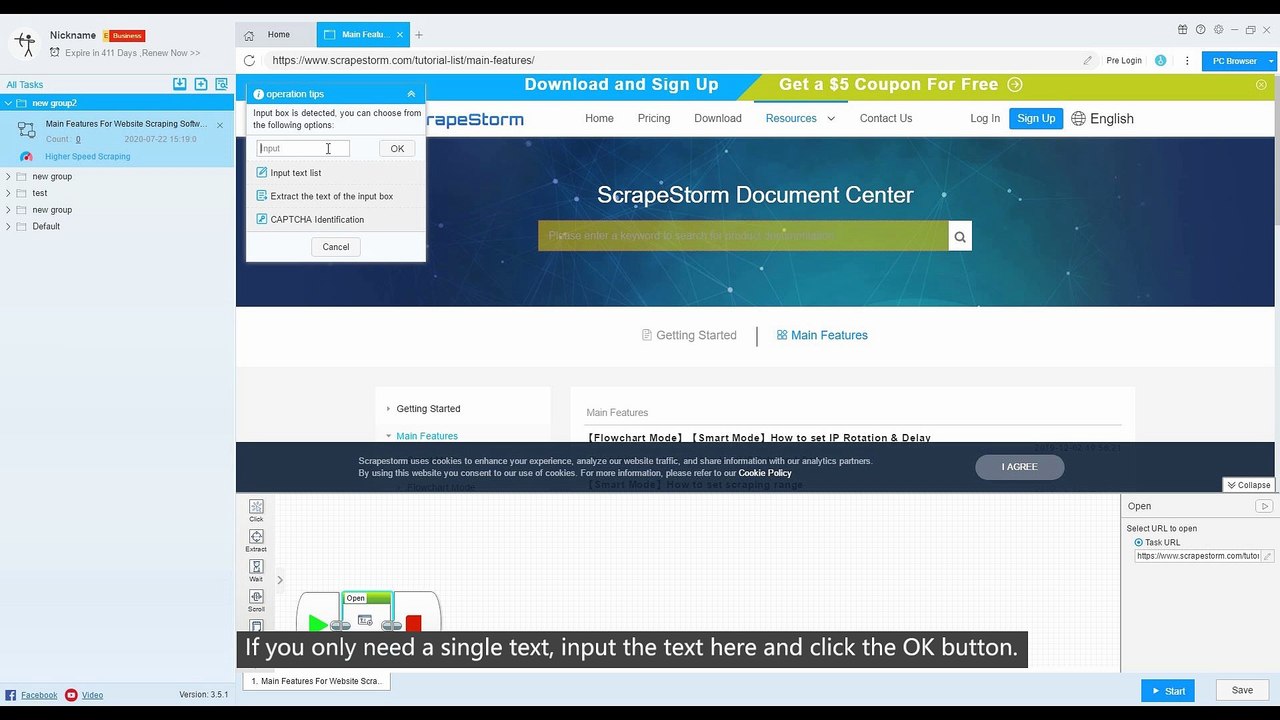Open settings via the gear icon
Screen dimensions: 1280x720
coord(1217,30)
